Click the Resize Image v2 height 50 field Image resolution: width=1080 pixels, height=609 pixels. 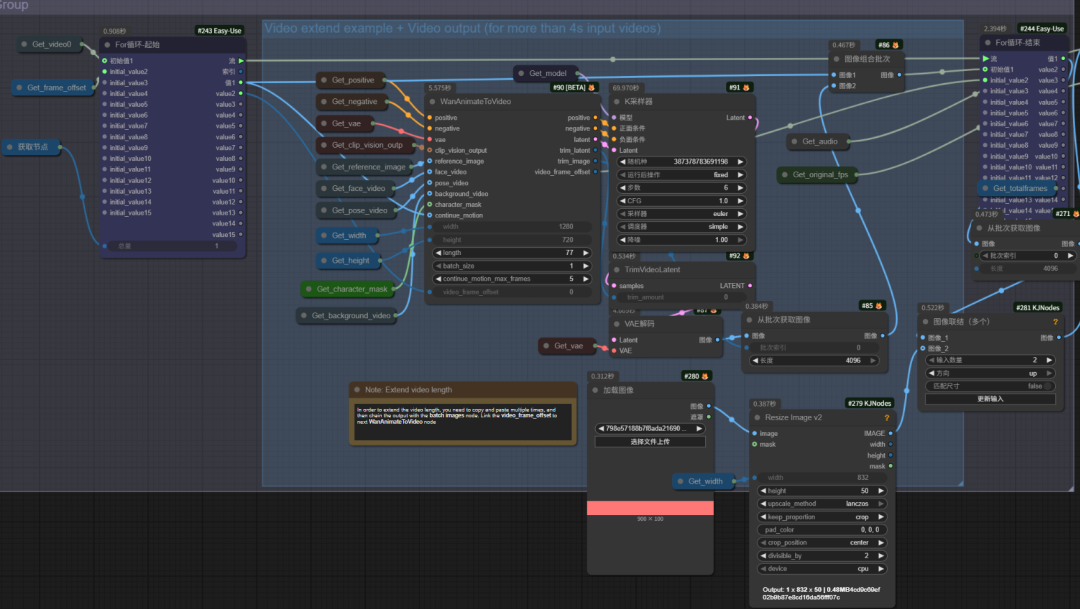point(822,491)
